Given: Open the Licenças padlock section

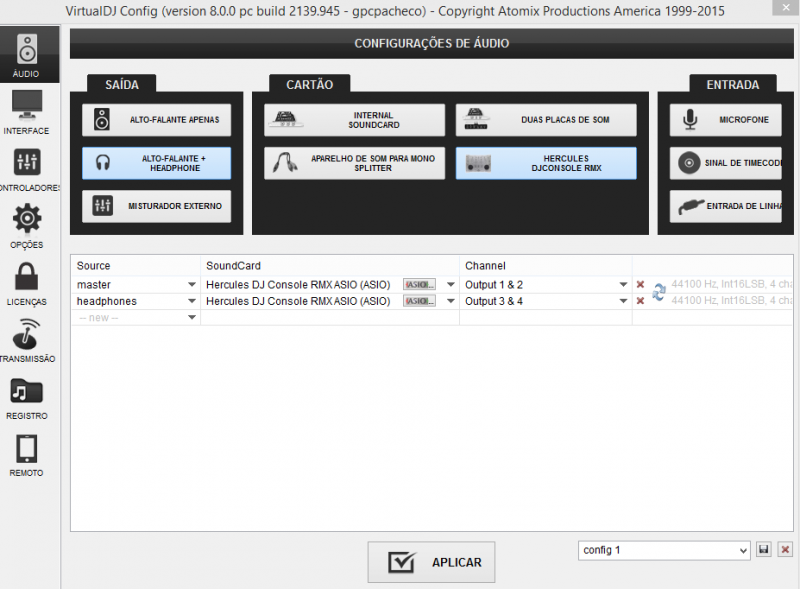Looking at the screenshot, I should pos(27,283).
